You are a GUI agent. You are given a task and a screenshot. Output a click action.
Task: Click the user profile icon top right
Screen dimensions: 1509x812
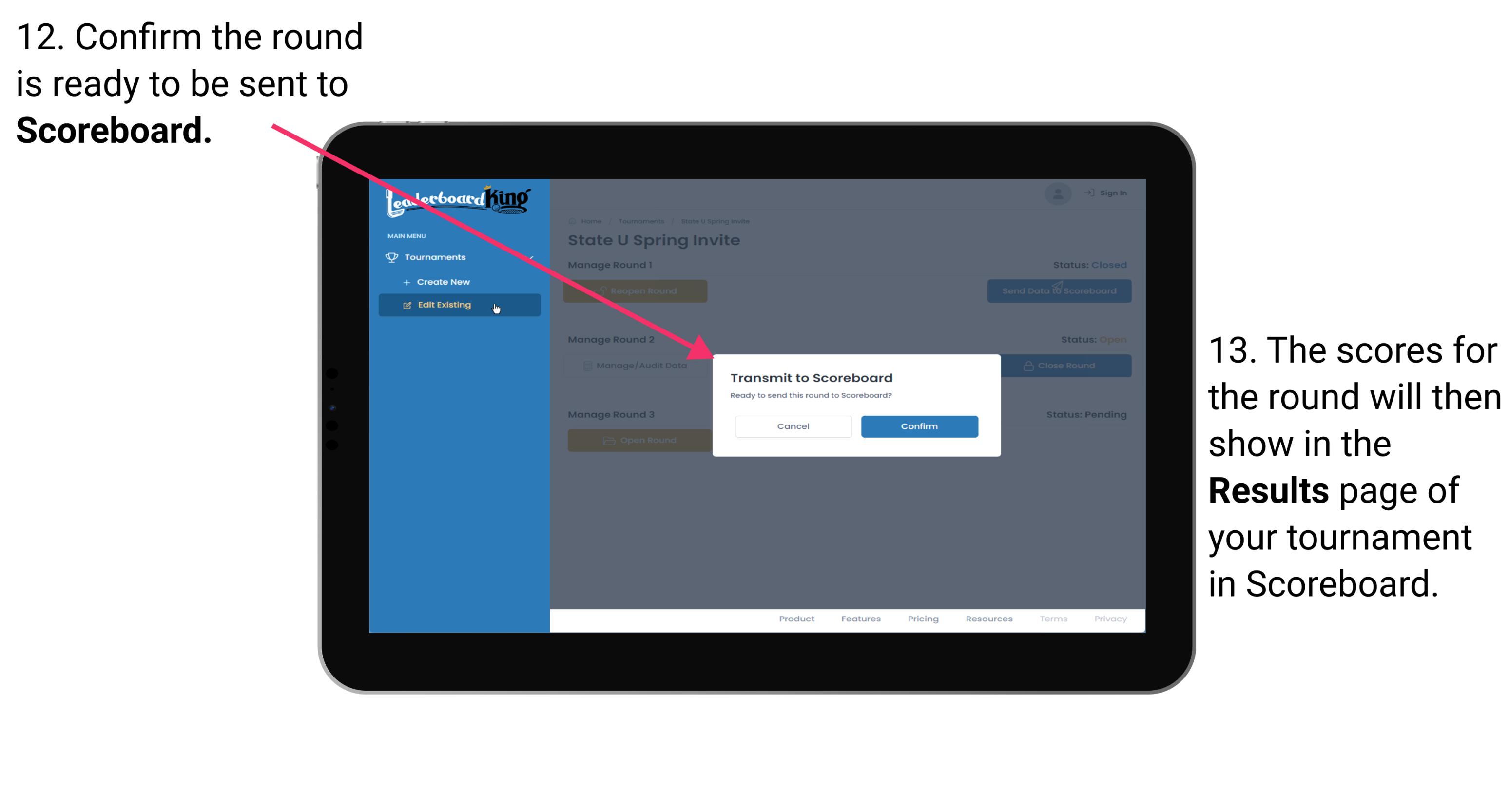1057,194
